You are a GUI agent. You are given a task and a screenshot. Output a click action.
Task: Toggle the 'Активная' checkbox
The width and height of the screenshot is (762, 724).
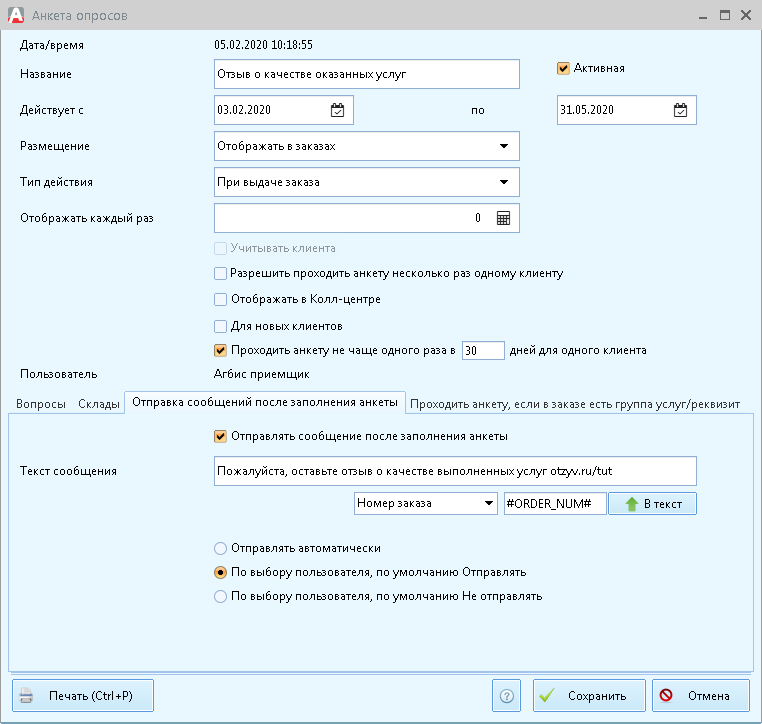click(x=564, y=69)
